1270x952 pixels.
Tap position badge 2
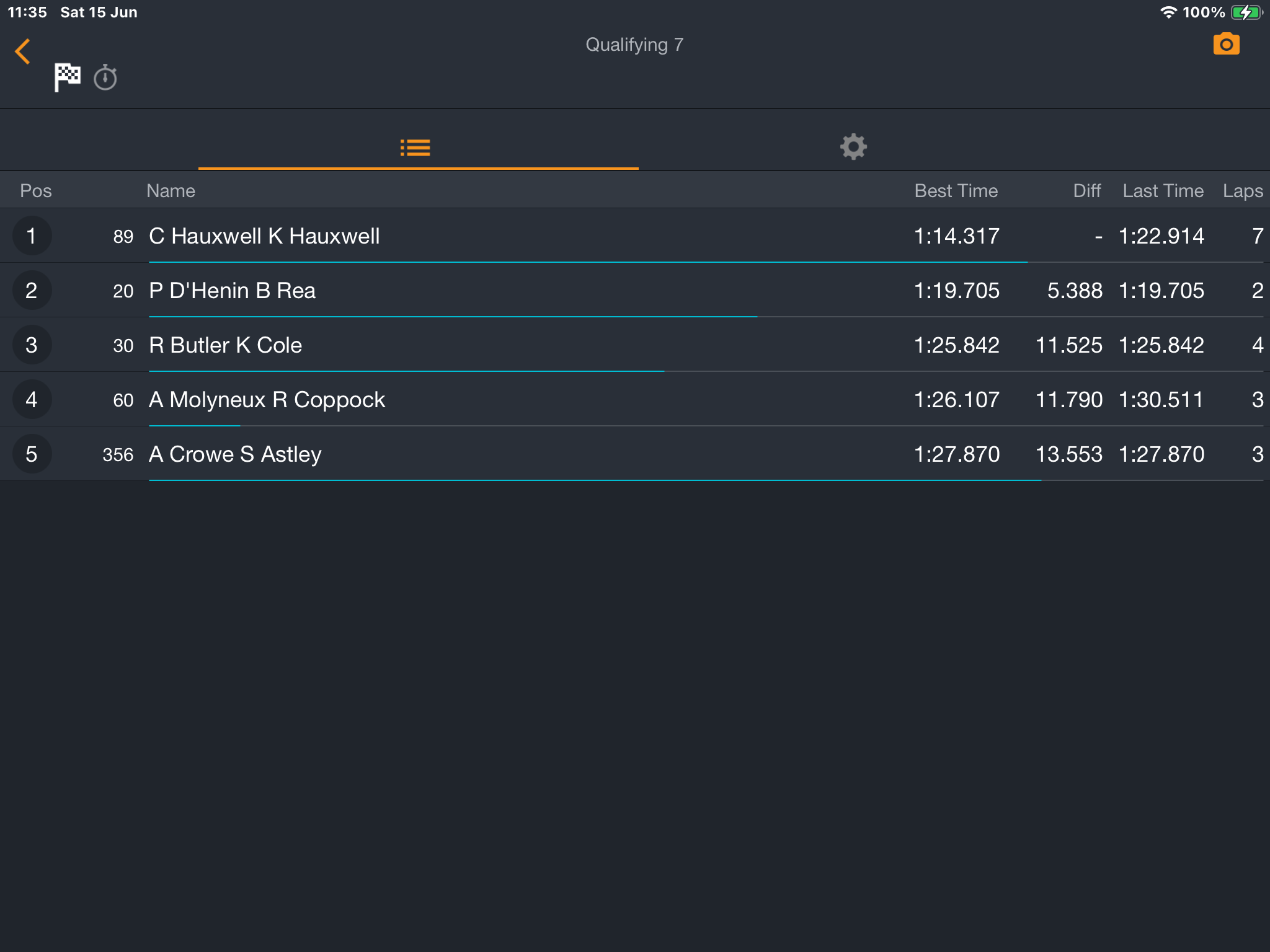(x=32, y=290)
